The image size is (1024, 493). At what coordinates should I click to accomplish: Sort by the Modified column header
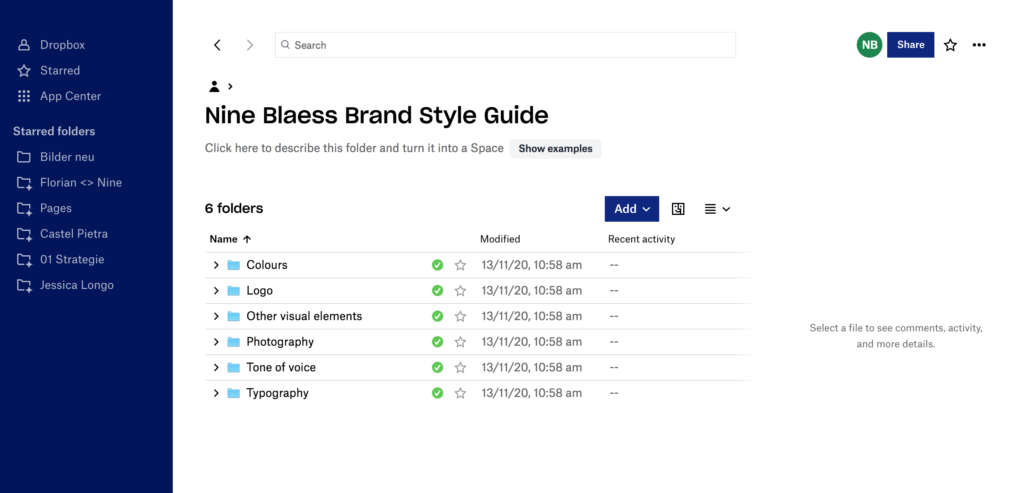500,239
